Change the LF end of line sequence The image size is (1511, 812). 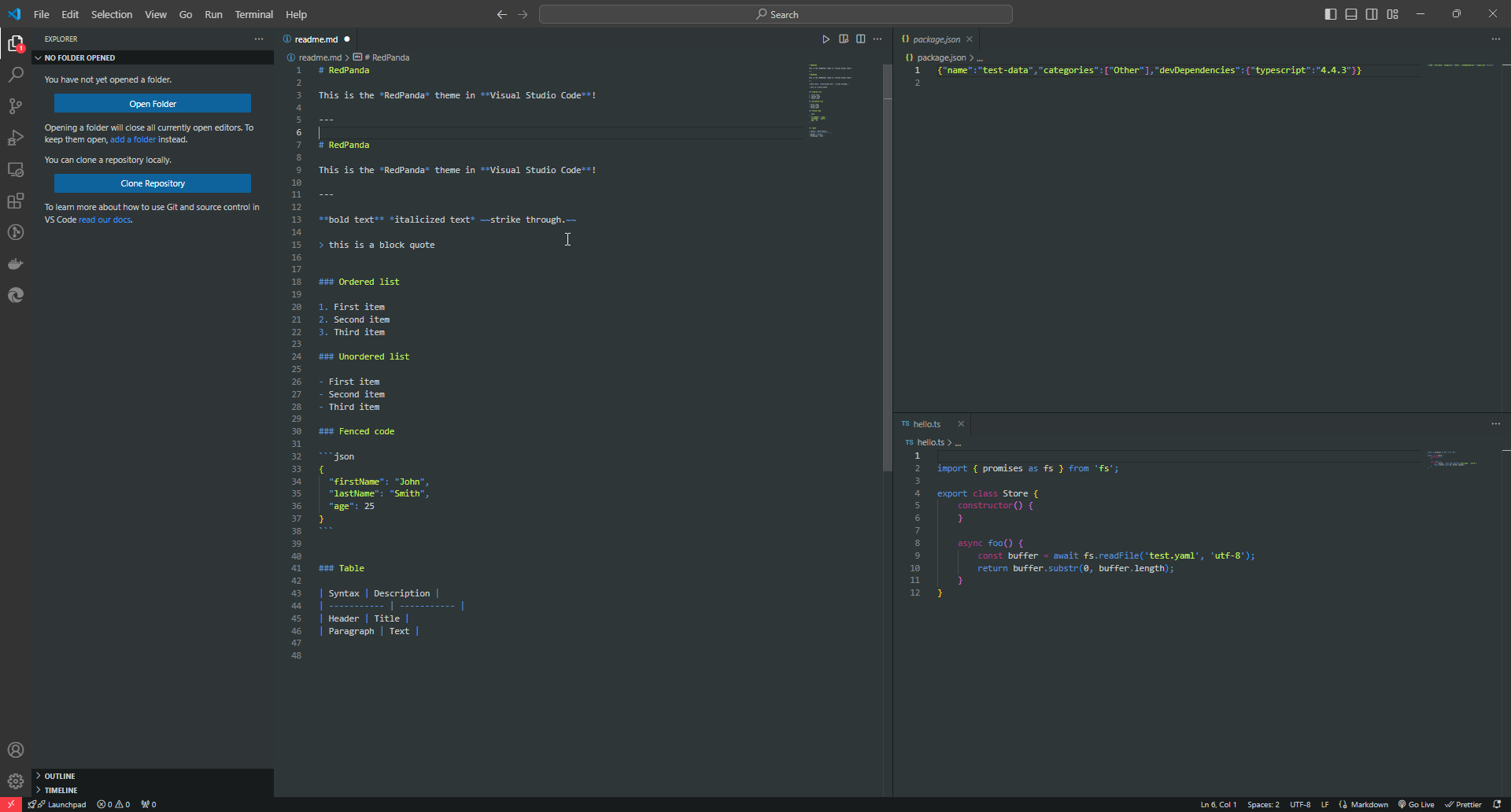(1324, 804)
